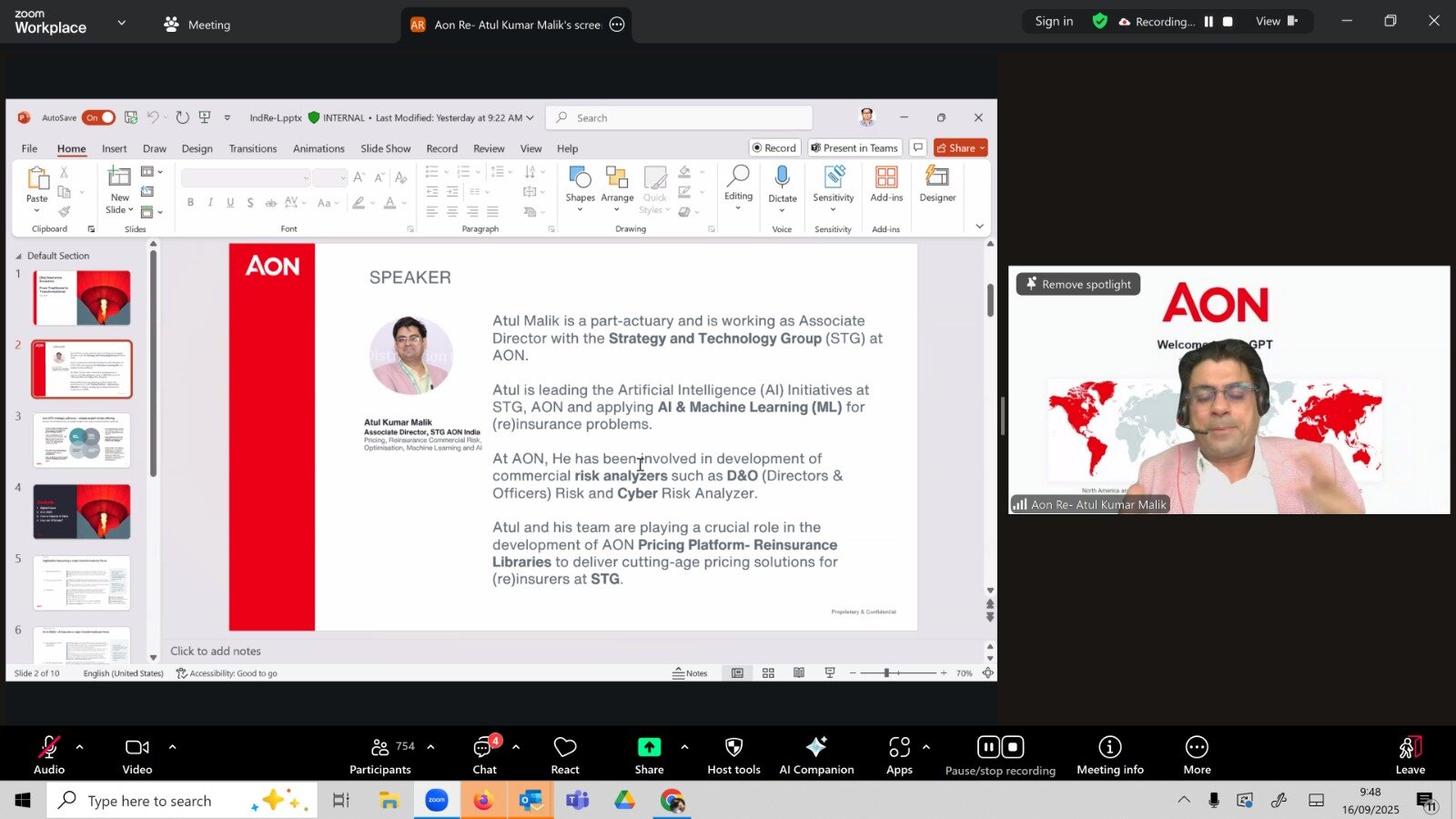Expand audio options arrow next to Audio
This screenshot has width=1456, height=819.
coord(80,747)
